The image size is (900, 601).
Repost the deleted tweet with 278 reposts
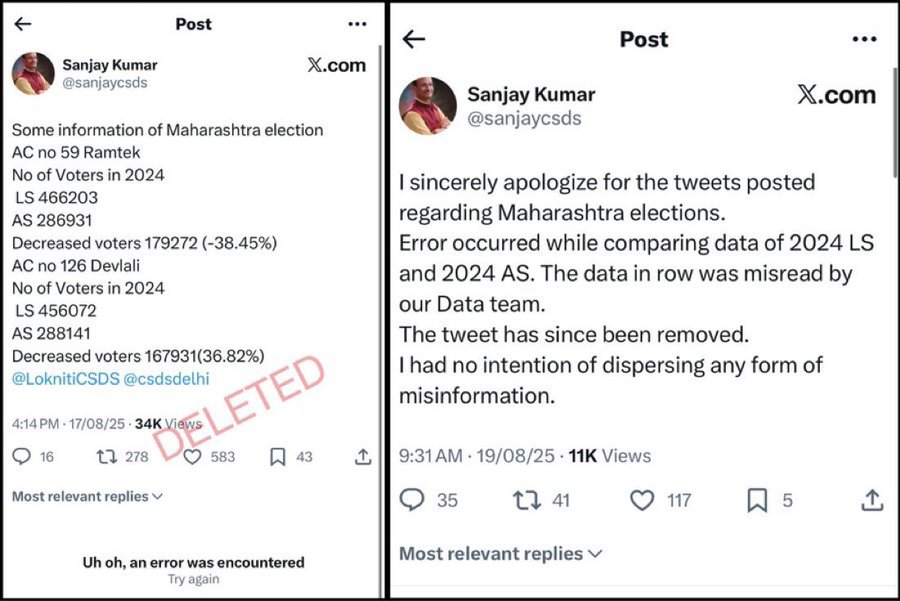[x=106, y=457]
